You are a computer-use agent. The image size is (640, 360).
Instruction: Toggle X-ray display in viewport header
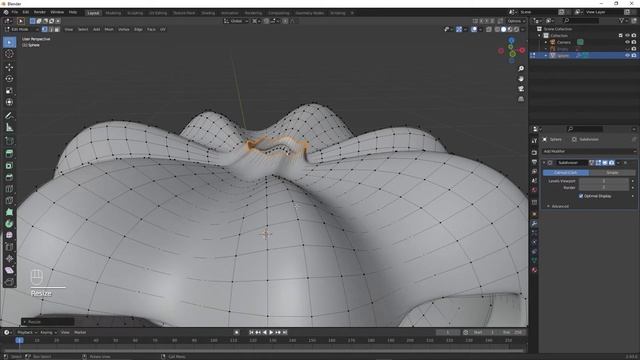(489, 29)
